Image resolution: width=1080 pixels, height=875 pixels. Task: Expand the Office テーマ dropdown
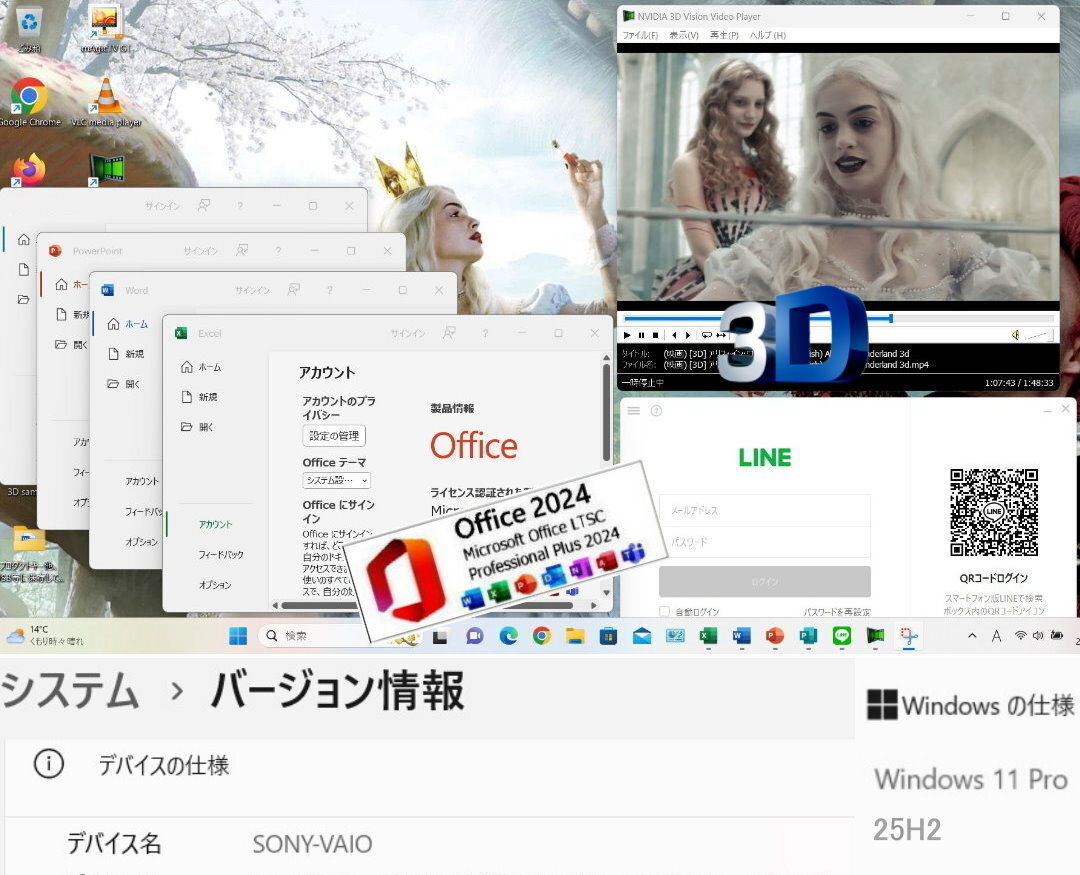click(x=336, y=480)
